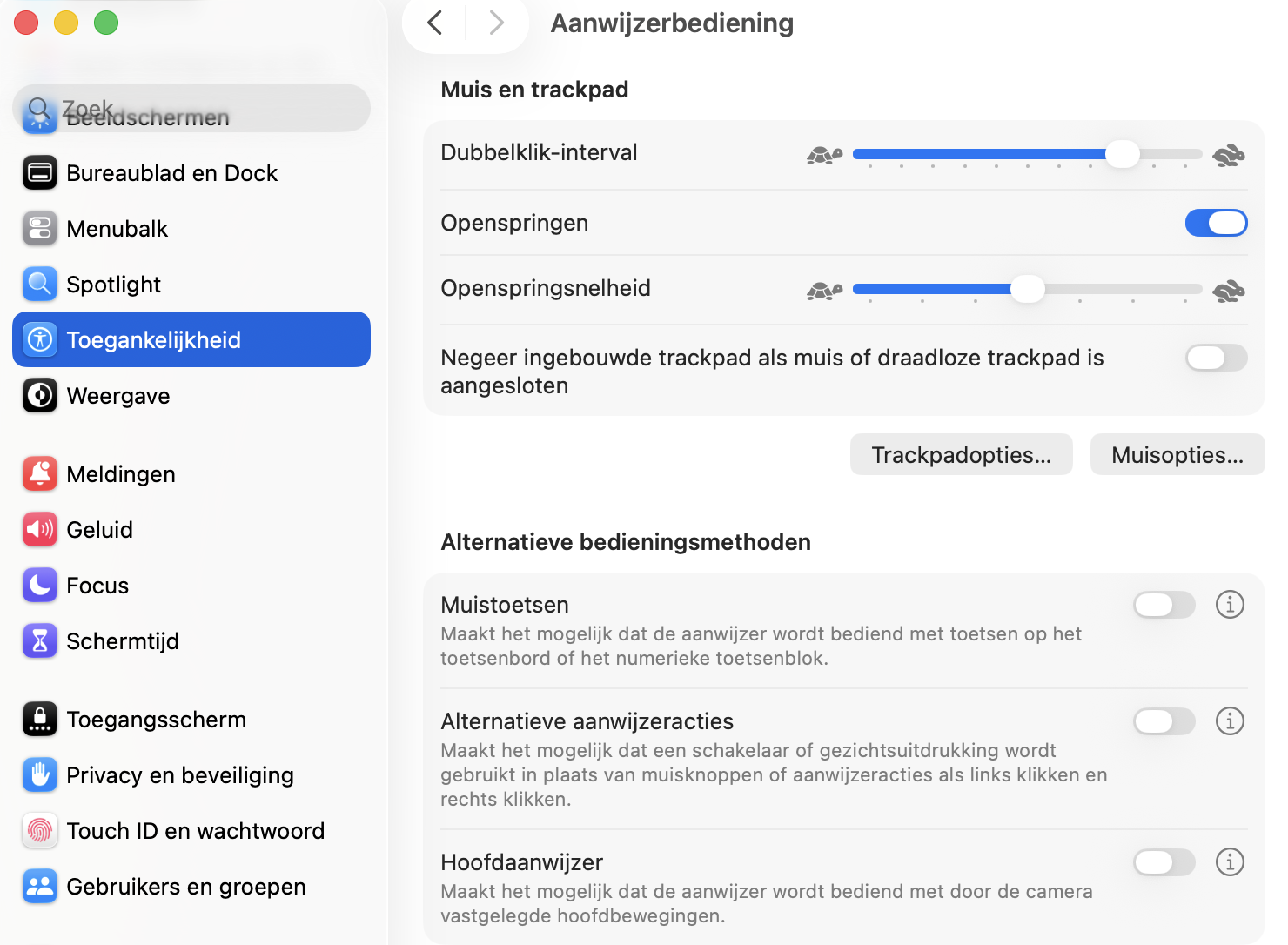Click the Zoek search field
This screenshot has height=945, width=1288.
tap(191, 108)
